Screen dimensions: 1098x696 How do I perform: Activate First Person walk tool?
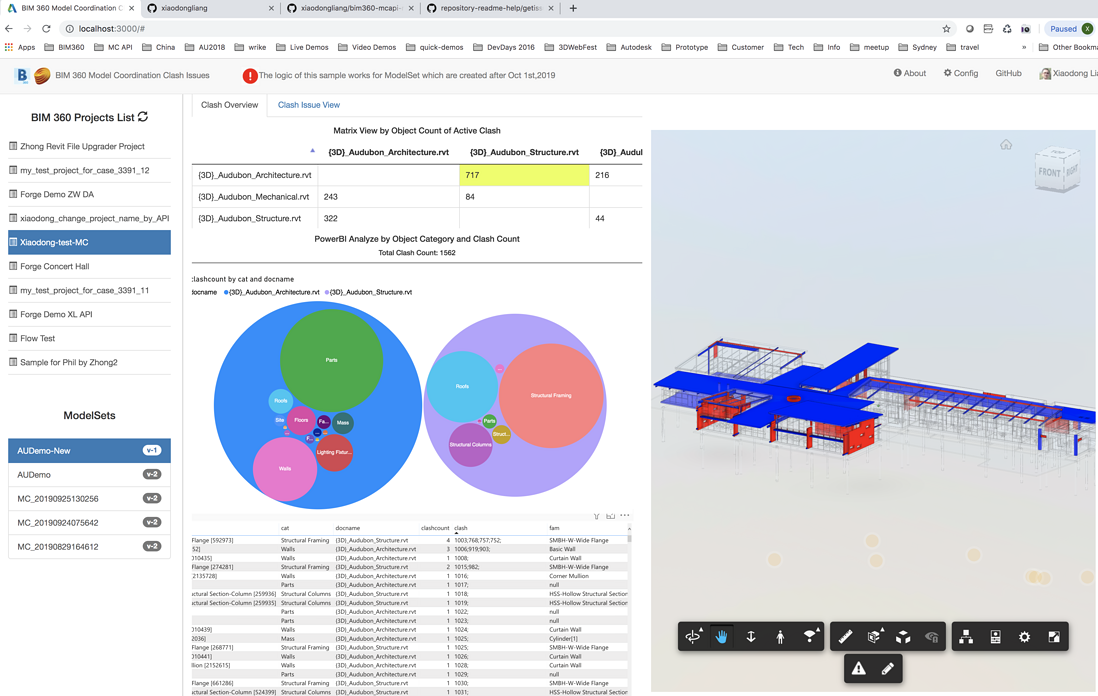[780, 636]
